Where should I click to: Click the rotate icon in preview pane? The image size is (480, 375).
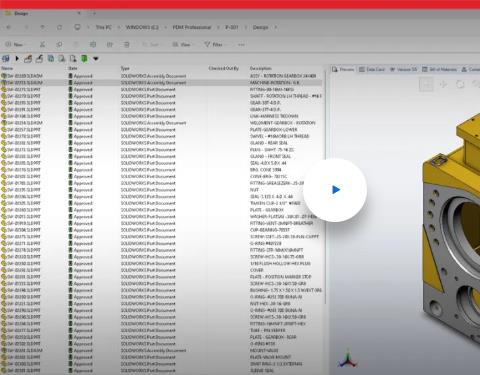[x=460, y=84]
